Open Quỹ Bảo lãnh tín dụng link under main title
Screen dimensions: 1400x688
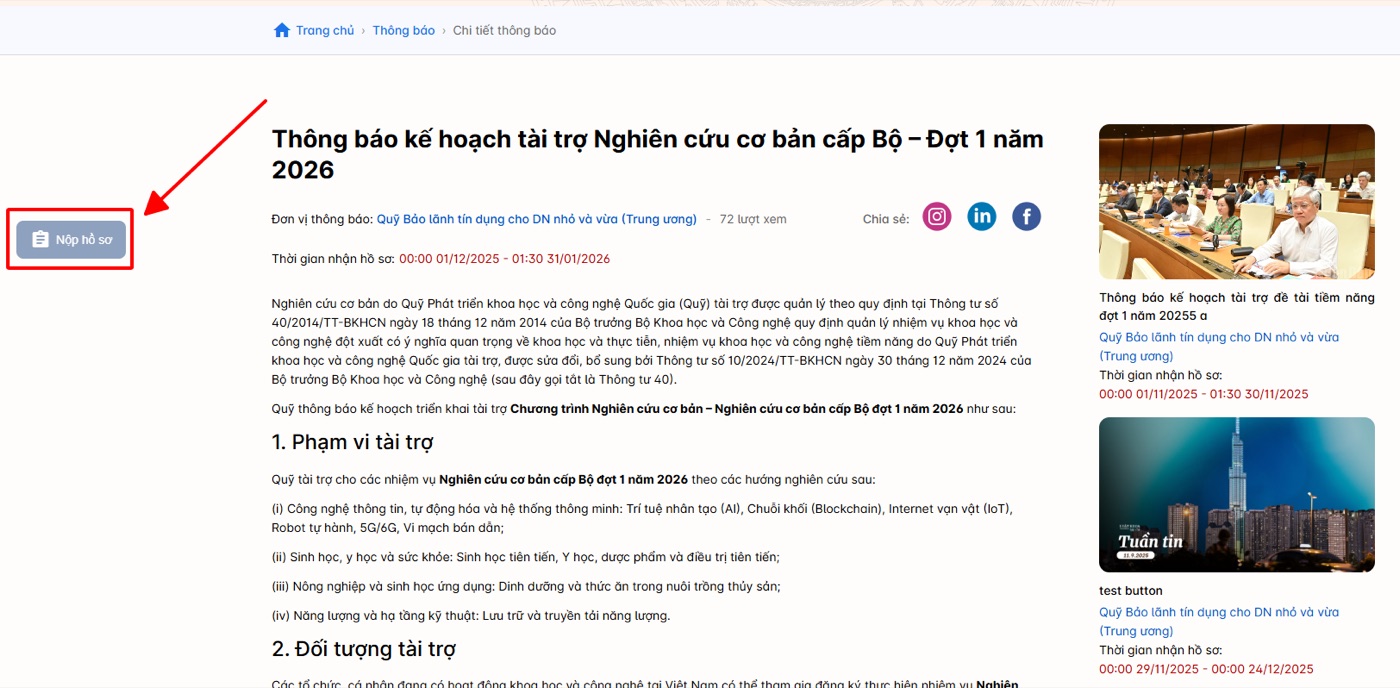[x=537, y=219]
